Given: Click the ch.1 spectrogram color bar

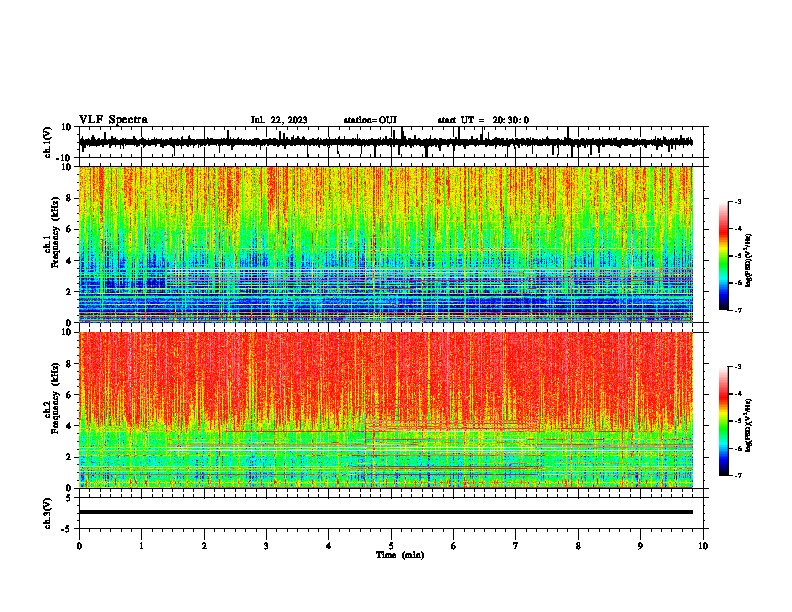Looking at the screenshot, I should pos(723,256).
